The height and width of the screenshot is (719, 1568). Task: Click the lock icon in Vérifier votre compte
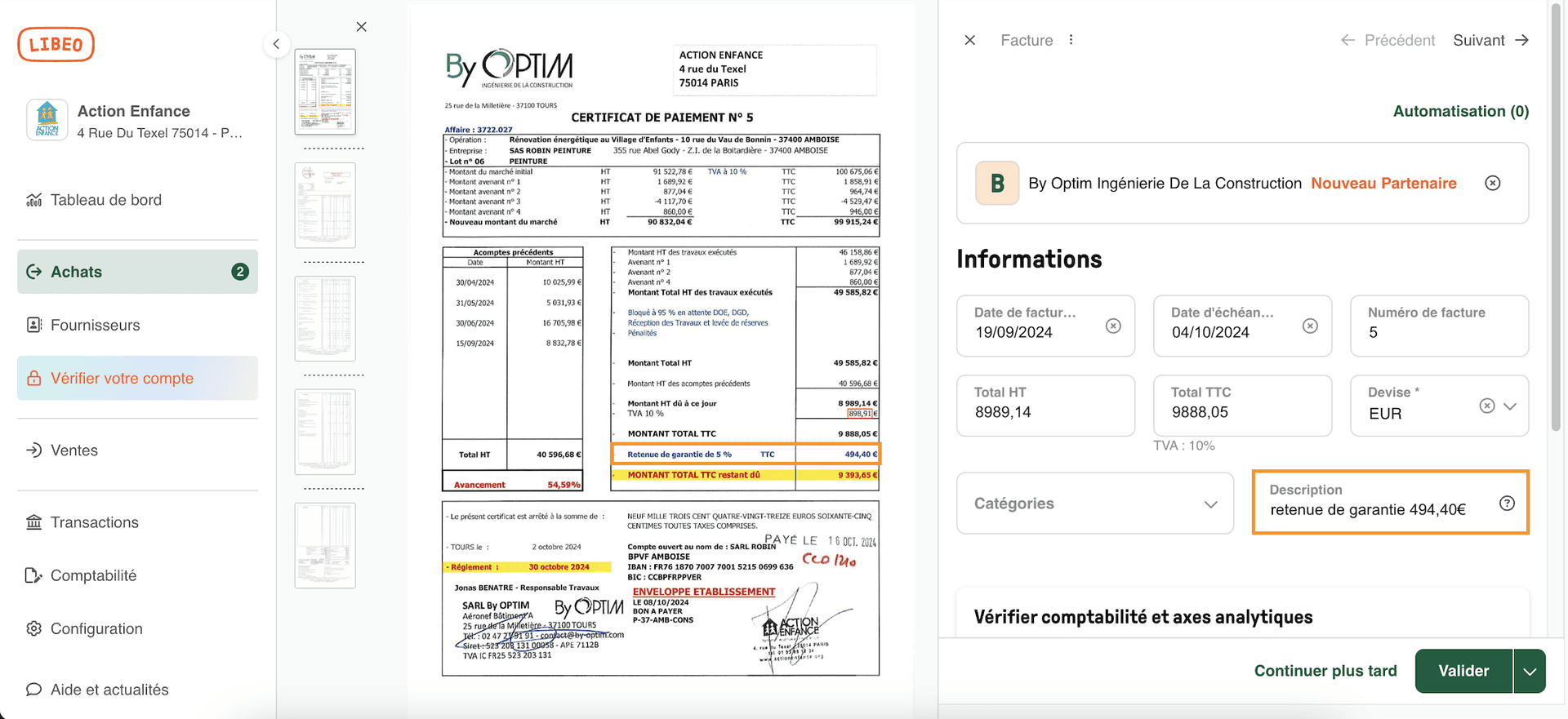click(33, 378)
